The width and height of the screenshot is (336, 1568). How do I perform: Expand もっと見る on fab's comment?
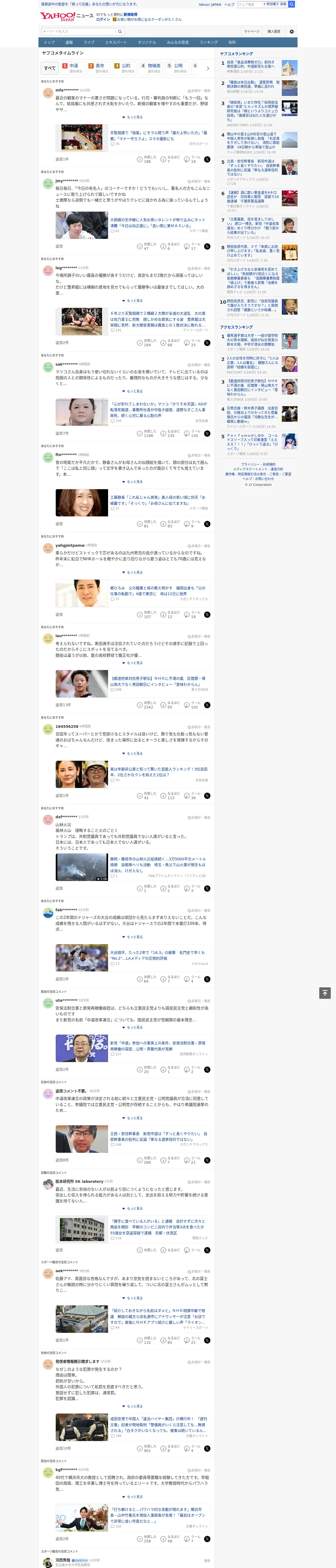click(x=132, y=937)
